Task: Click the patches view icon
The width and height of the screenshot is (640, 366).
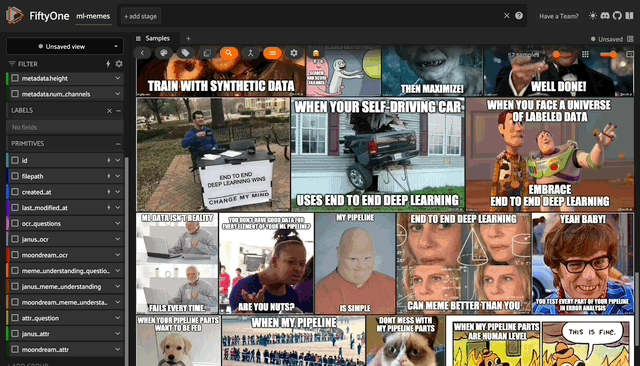Action: tap(207, 53)
